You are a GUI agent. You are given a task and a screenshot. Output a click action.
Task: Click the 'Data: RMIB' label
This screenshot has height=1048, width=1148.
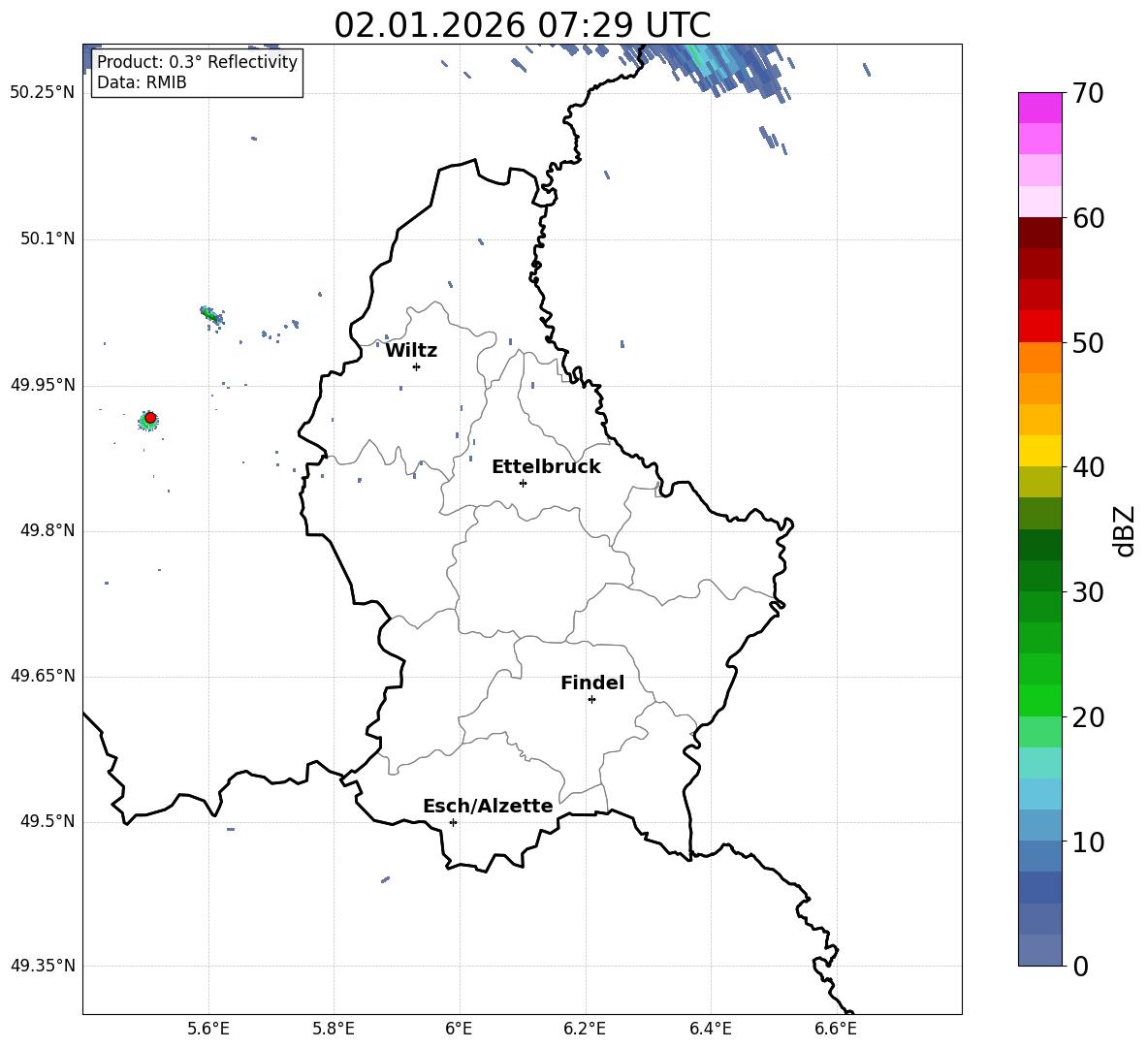tap(142, 82)
